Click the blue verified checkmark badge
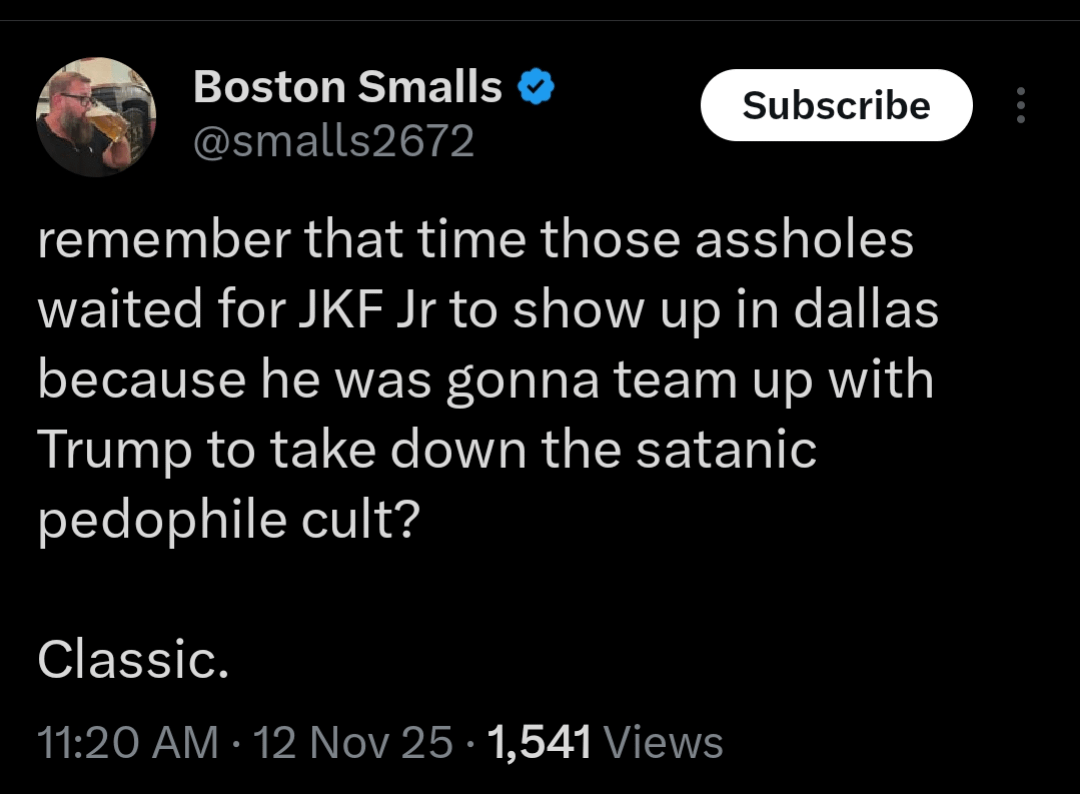 coord(537,89)
